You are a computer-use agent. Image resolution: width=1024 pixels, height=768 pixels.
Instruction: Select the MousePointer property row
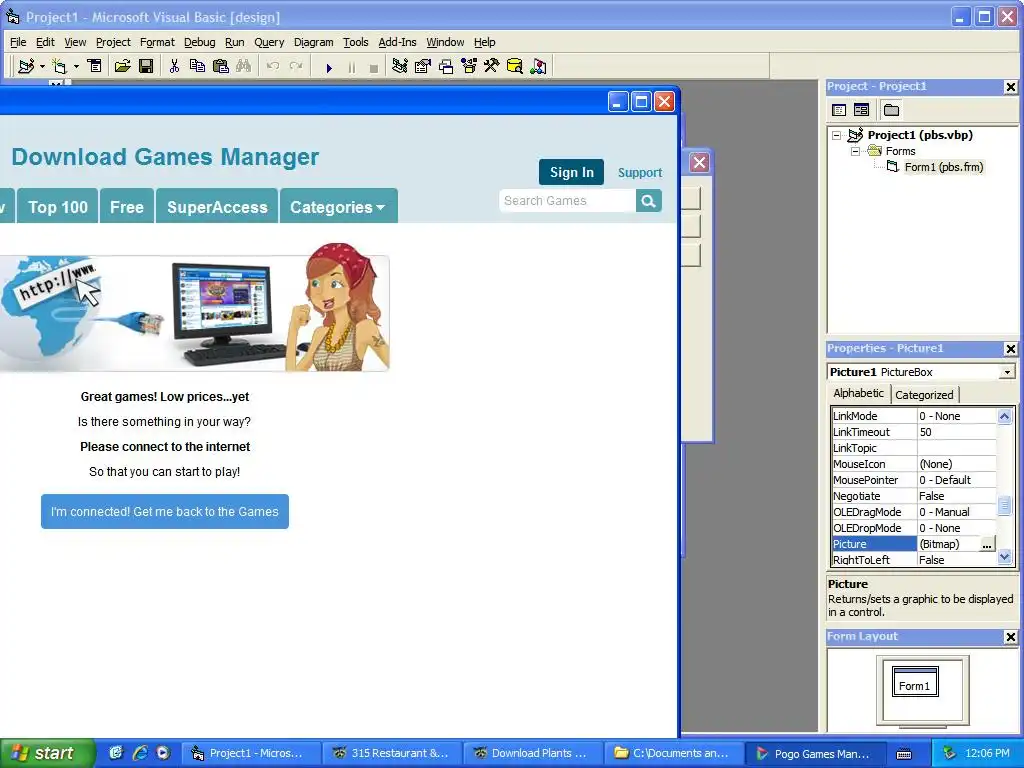914,480
